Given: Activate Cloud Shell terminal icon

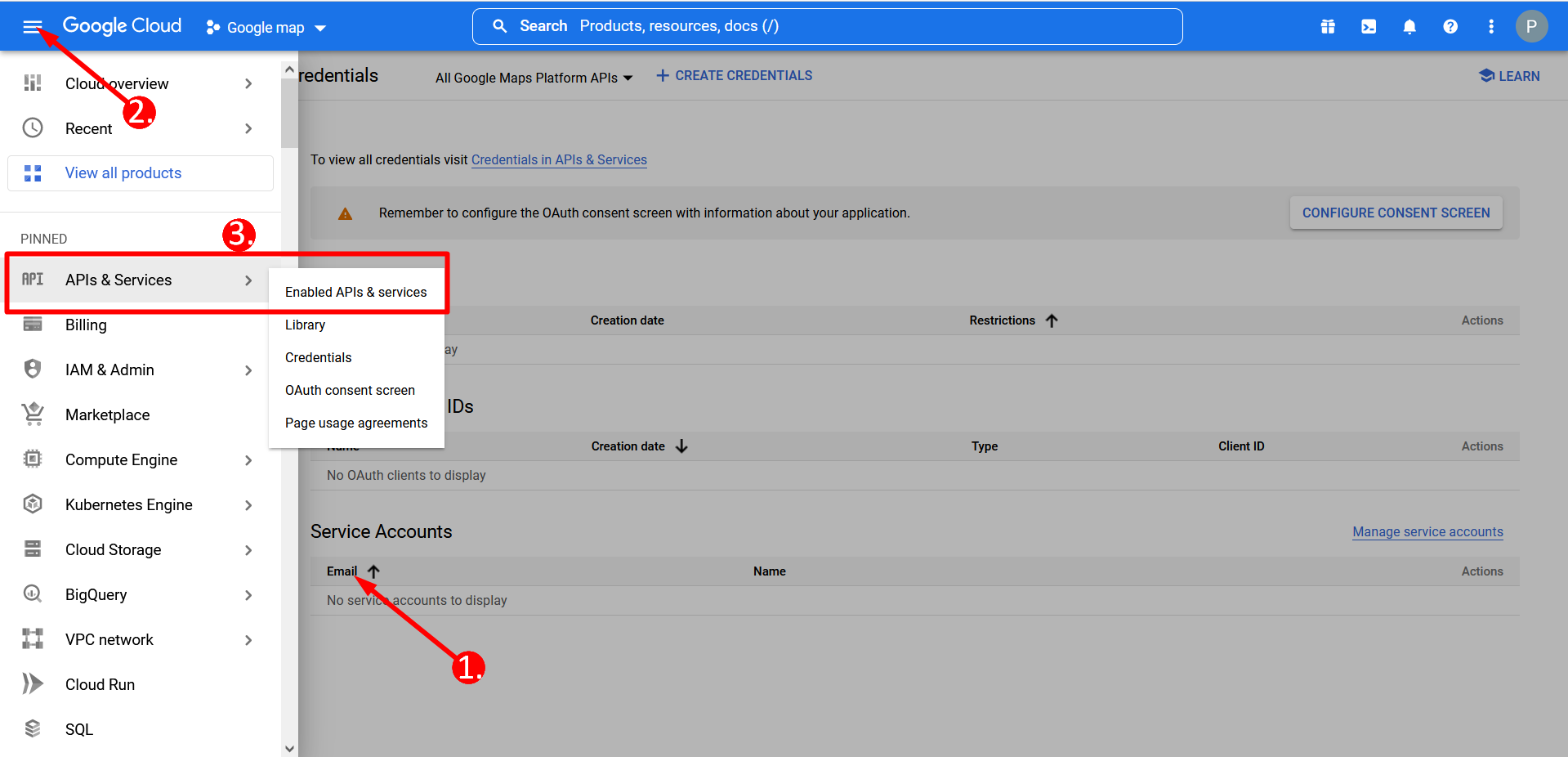Looking at the screenshot, I should pyautogui.click(x=1369, y=27).
